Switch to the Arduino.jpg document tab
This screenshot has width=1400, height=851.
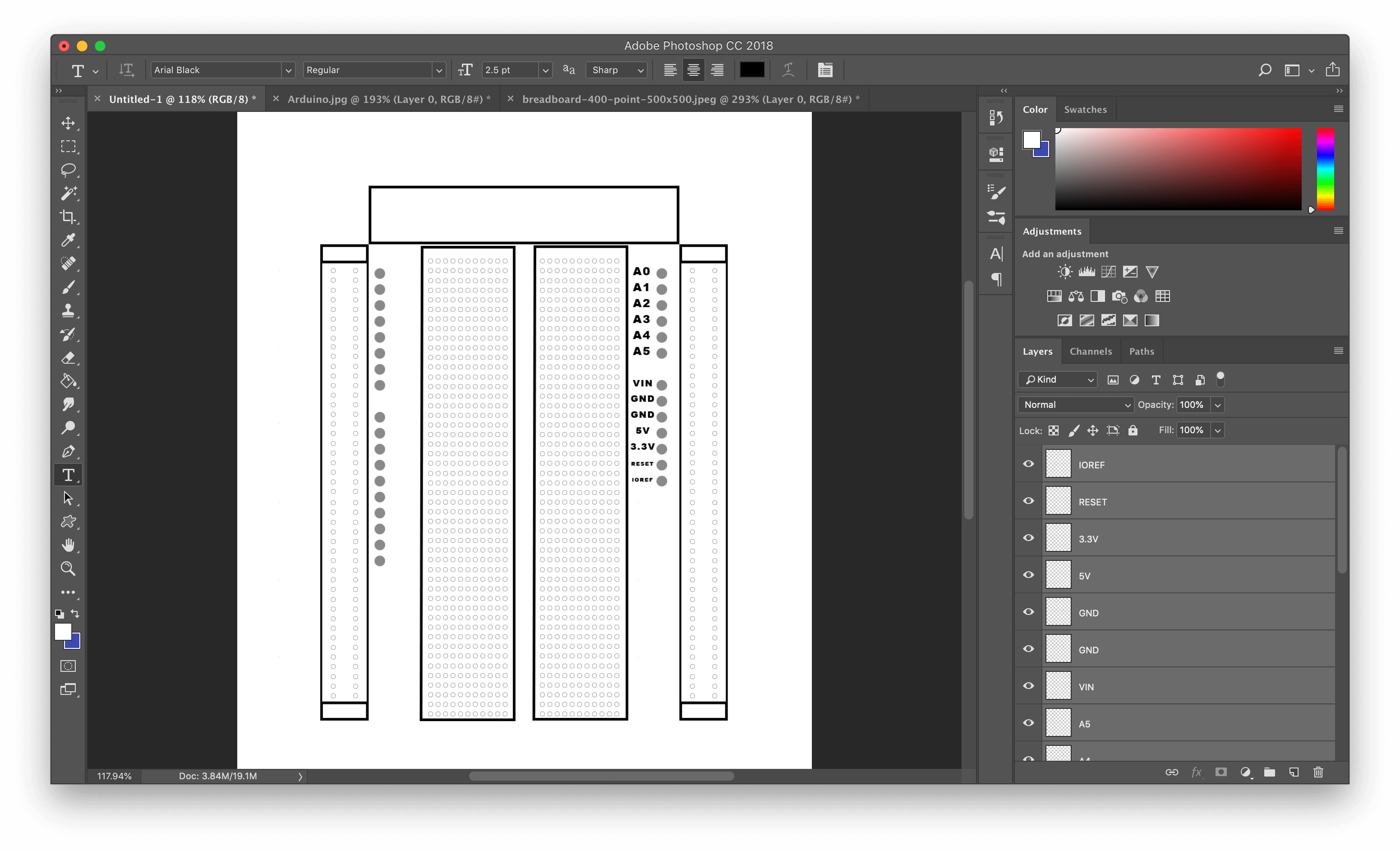point(389,99)
